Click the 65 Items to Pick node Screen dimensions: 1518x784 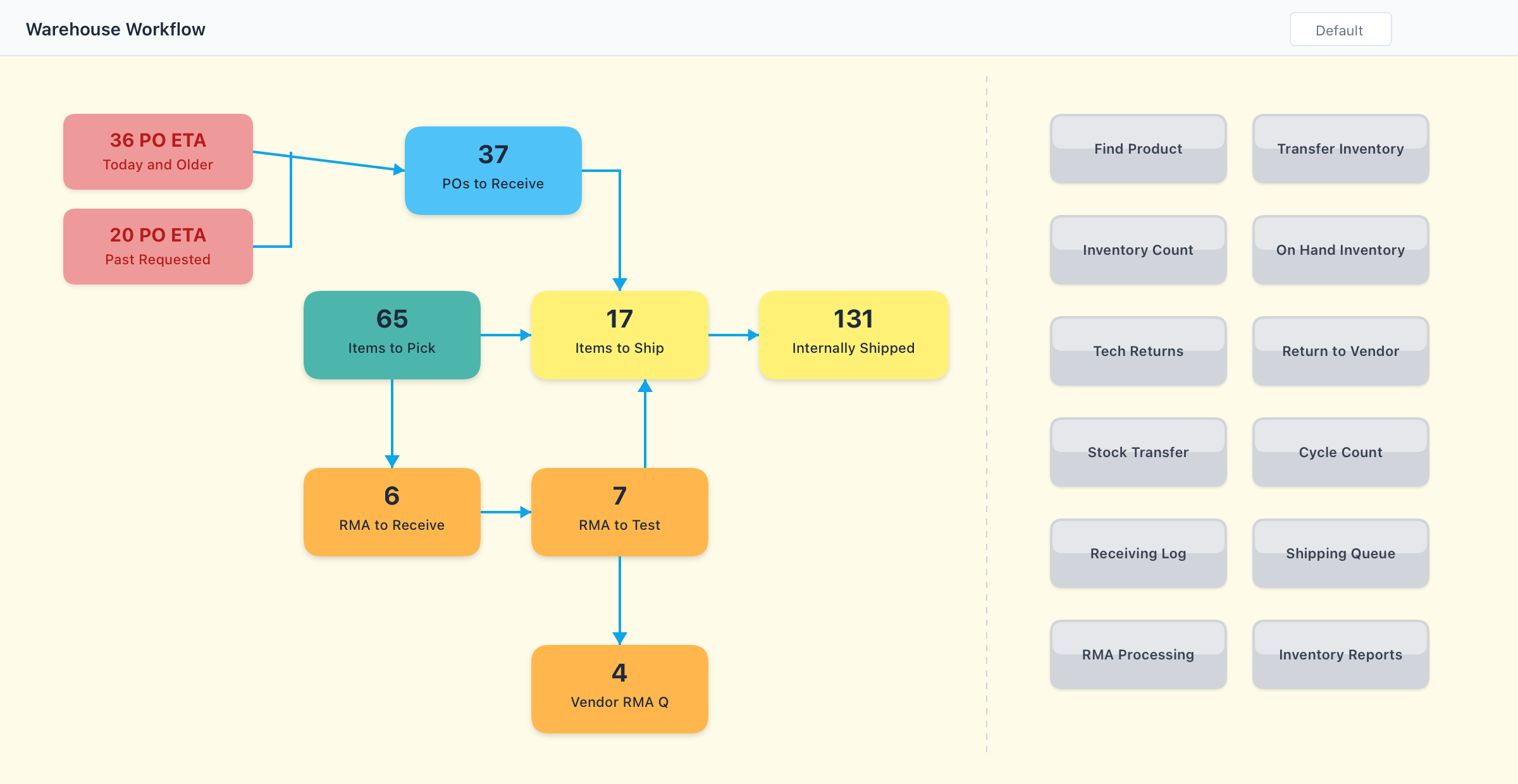click(x=392, y=335)
